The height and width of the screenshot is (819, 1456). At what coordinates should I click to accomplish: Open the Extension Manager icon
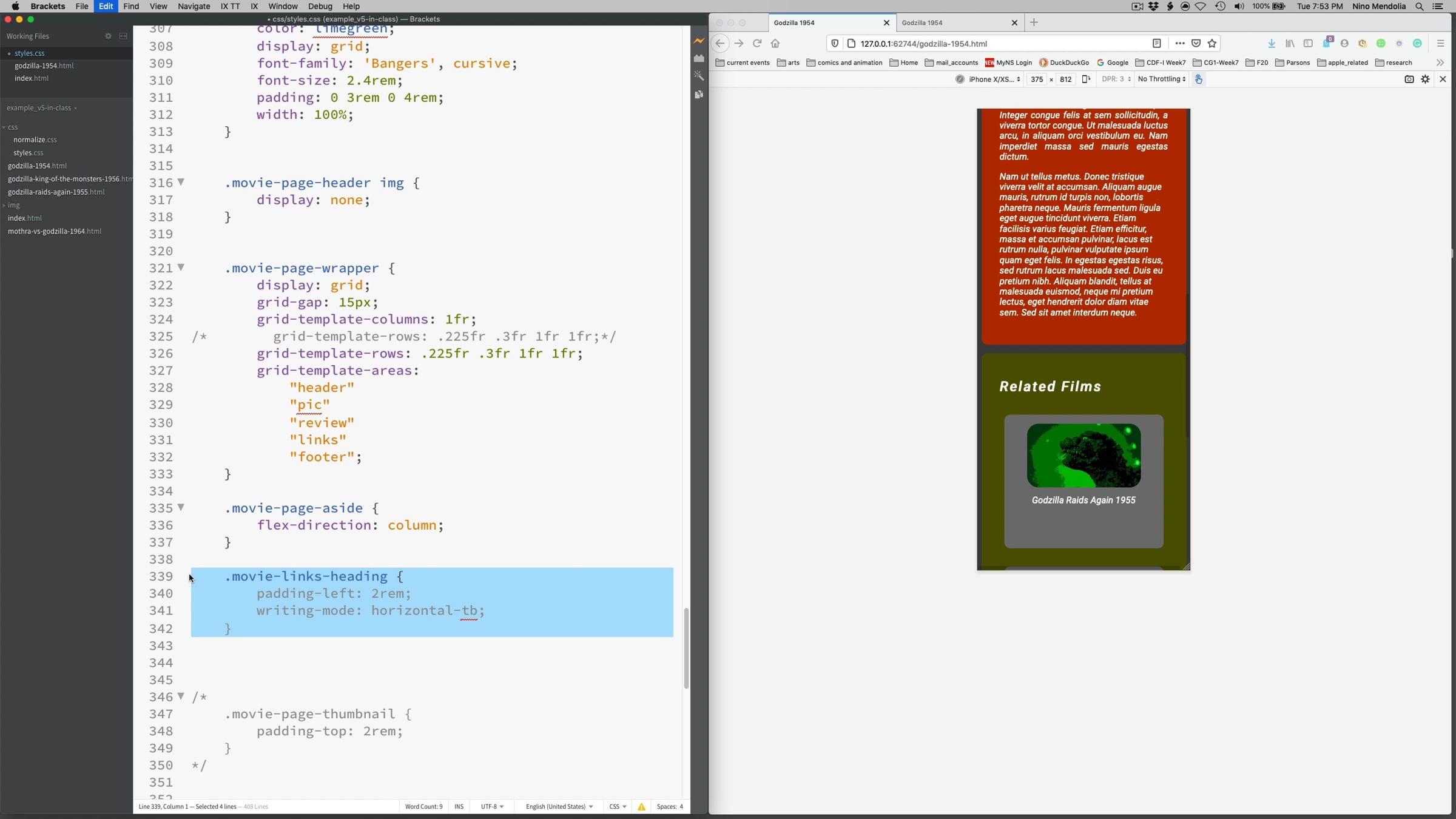click(699, 59)
